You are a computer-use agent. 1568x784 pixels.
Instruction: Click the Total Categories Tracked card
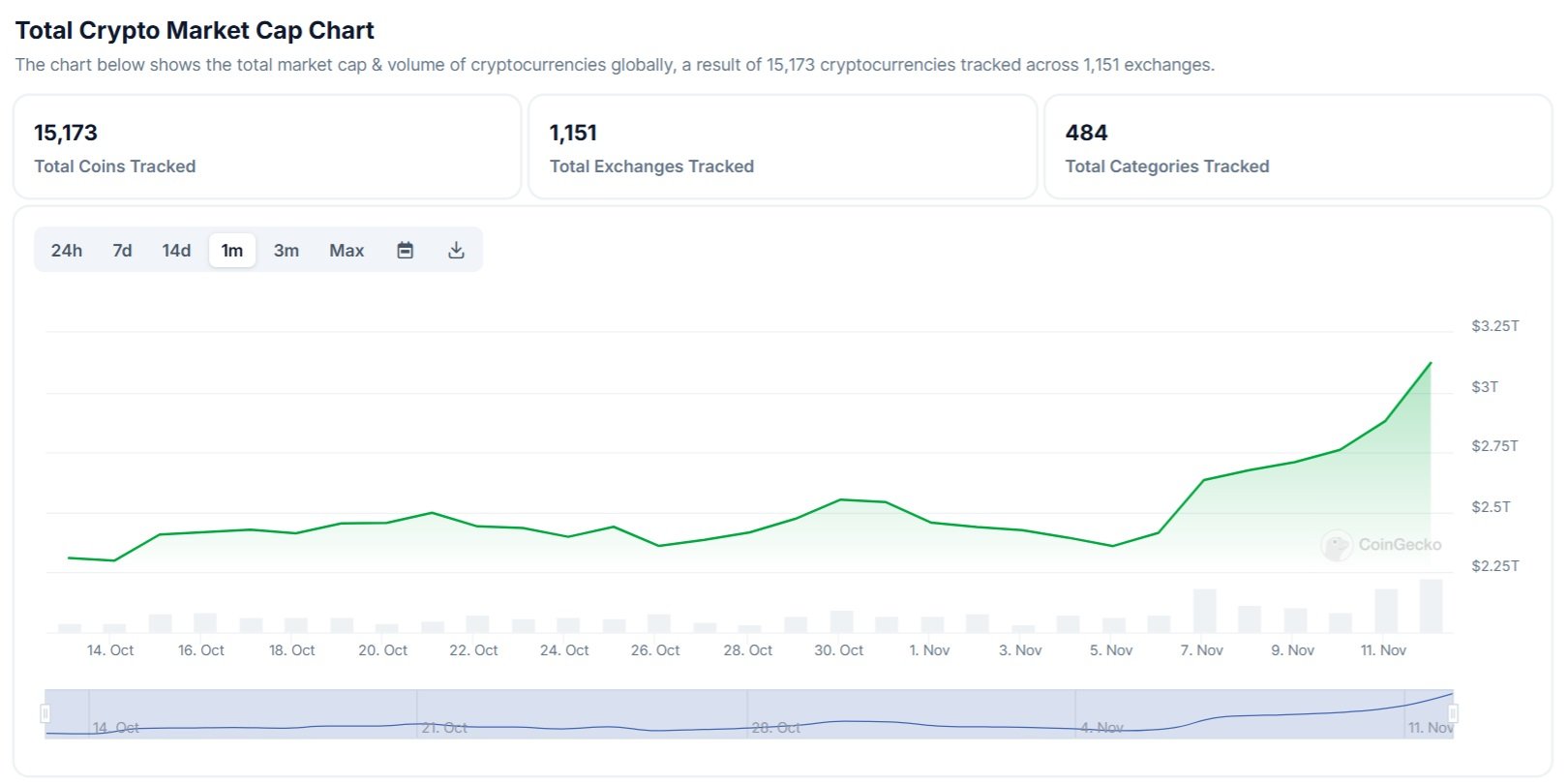pos(1298,147)
